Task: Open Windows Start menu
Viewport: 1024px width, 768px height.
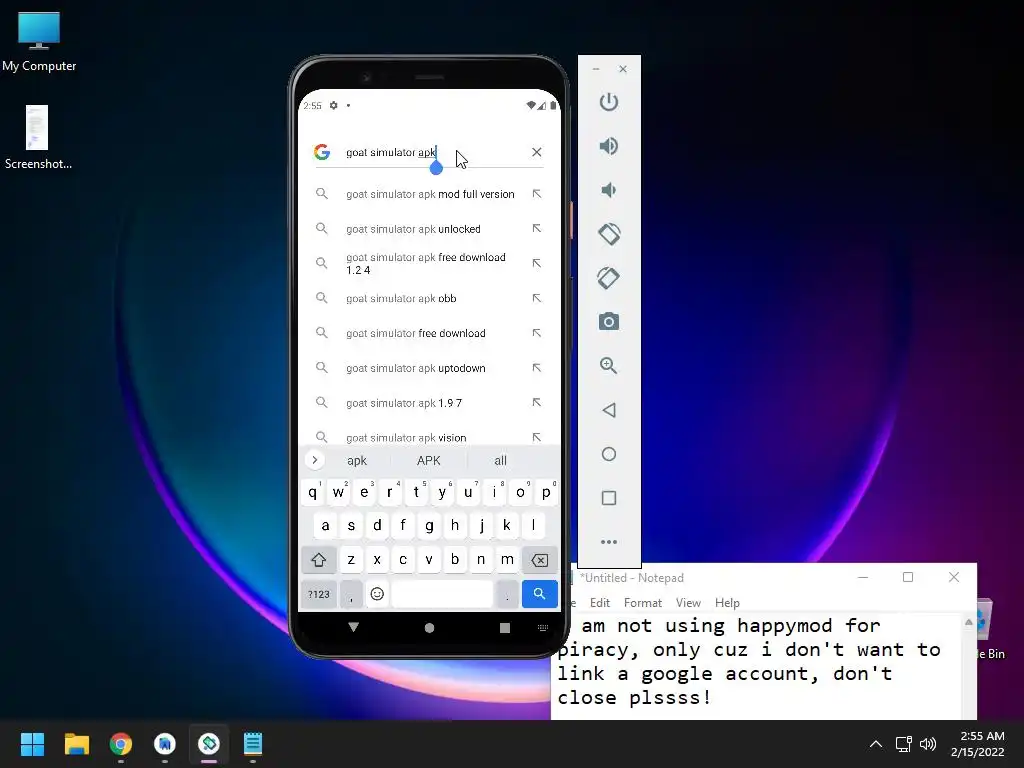Action: click(x=32, y=744)
